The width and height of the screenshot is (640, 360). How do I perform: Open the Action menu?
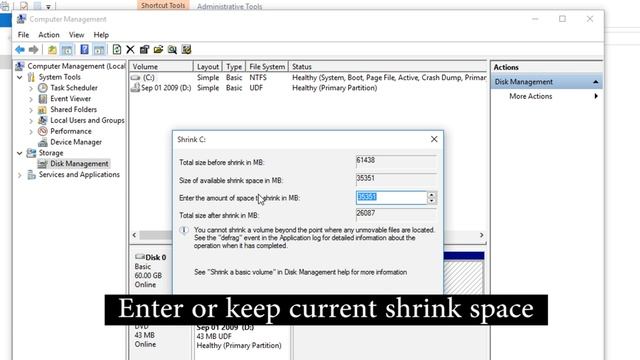pyautogui.click(x=49, y=35)
